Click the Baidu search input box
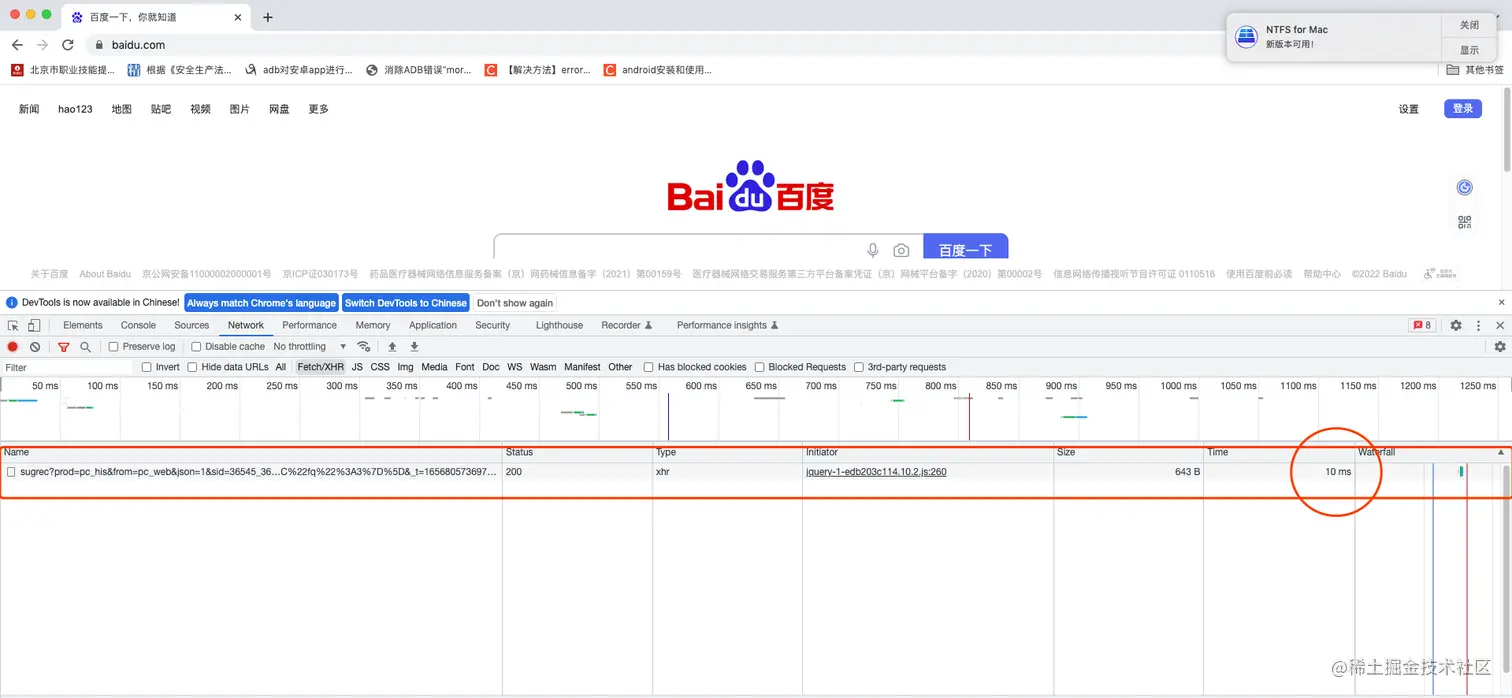1512x698 pixels. point(680,248)
